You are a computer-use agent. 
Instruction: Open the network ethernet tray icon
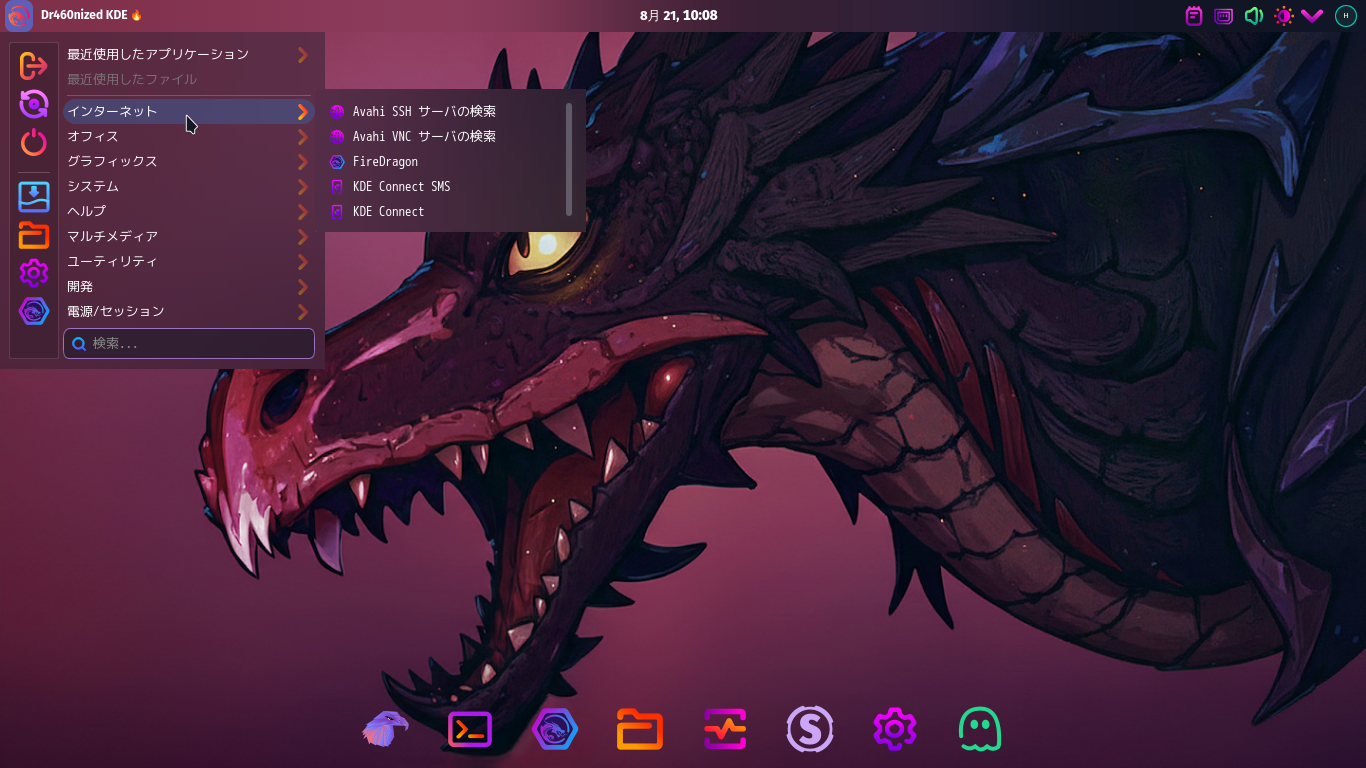(x=1223, y=16)
